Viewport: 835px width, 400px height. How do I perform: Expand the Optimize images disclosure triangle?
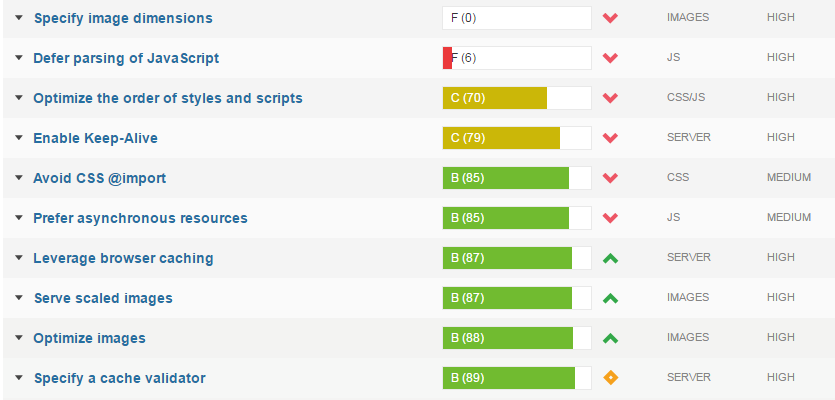pos(19,338)
